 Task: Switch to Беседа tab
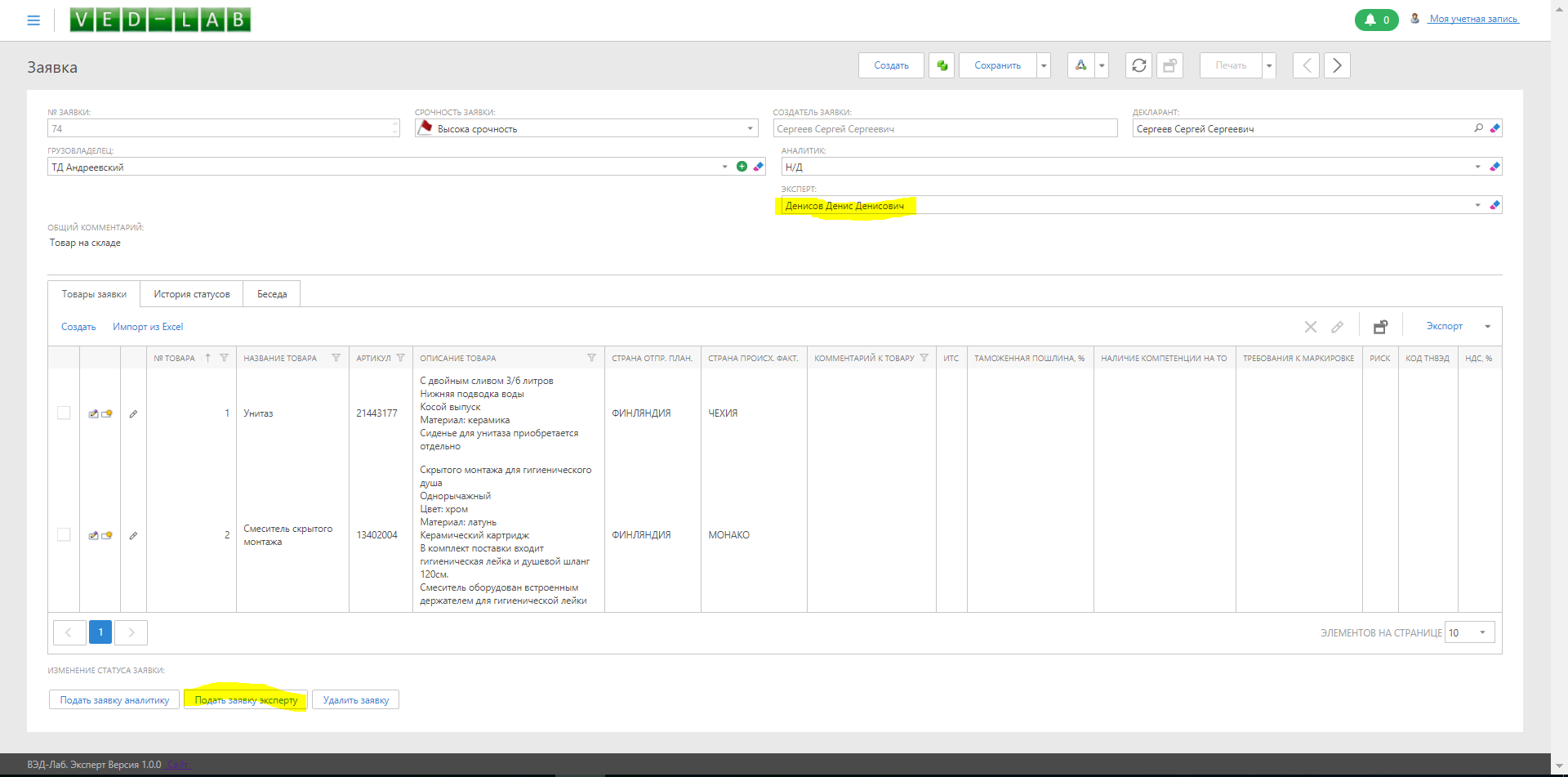click(272, 294)
